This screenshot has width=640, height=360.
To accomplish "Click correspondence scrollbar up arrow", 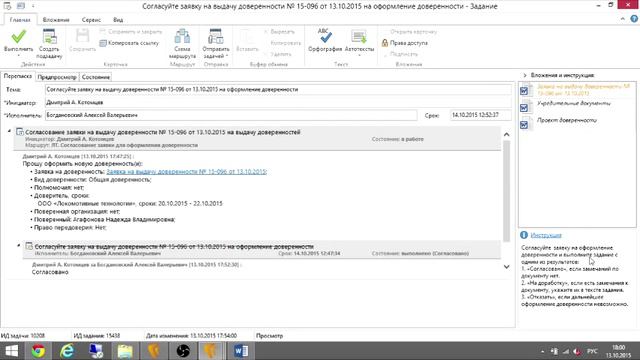I will 507,134.
